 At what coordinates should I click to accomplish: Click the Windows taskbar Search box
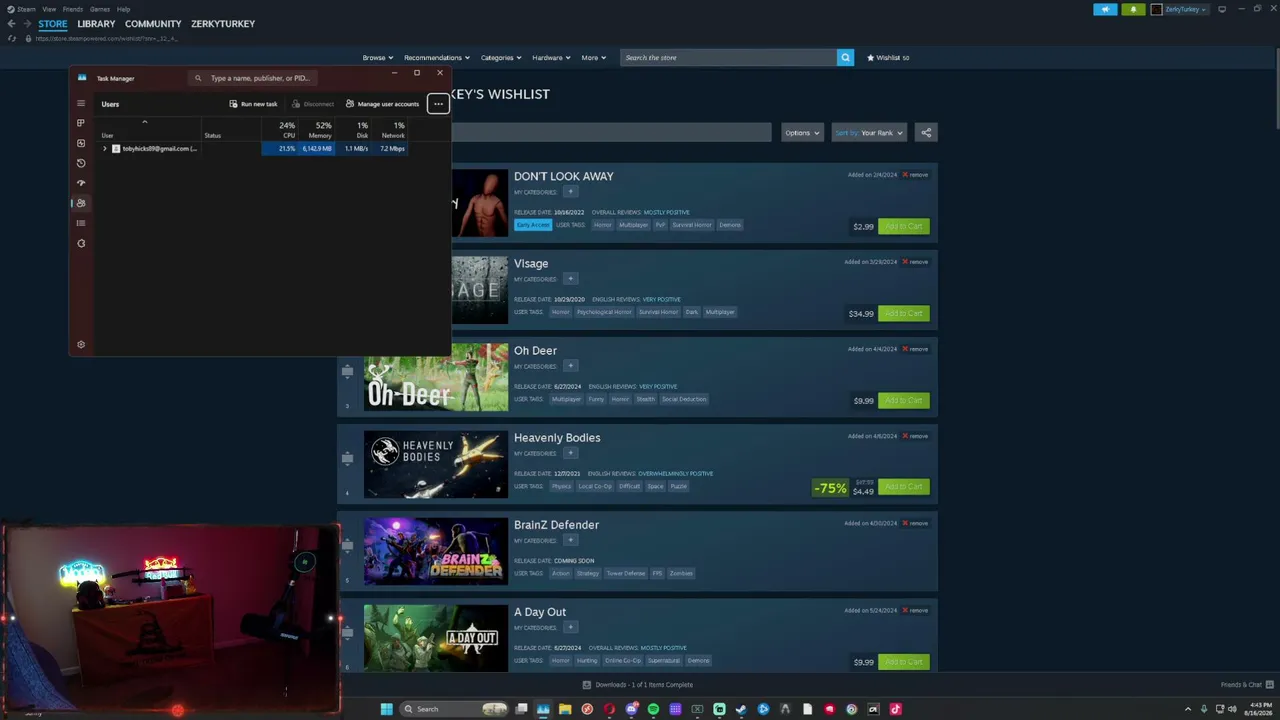point(454,710)
